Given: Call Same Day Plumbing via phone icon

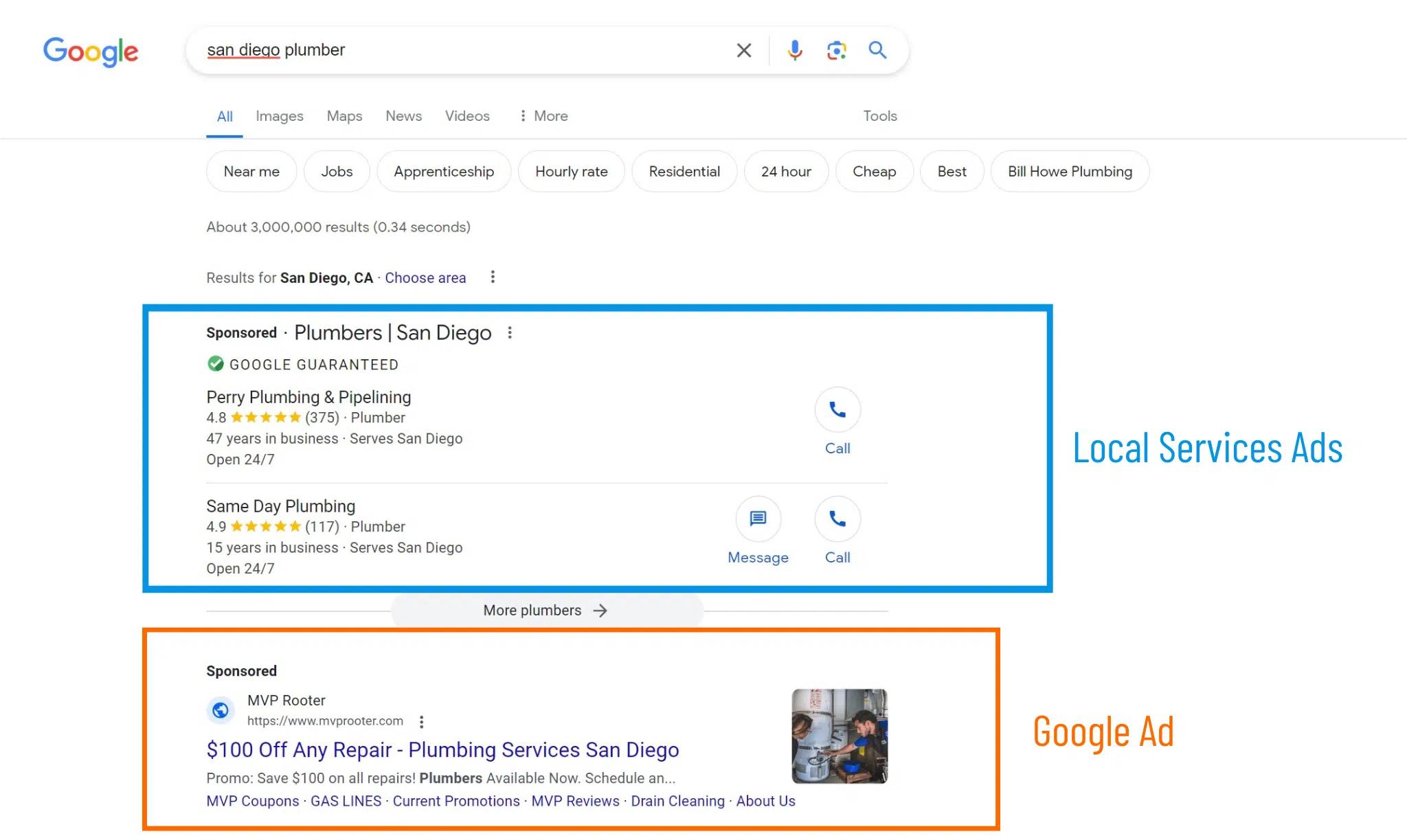Looking at the screenshot, I should tap(837, 519).
